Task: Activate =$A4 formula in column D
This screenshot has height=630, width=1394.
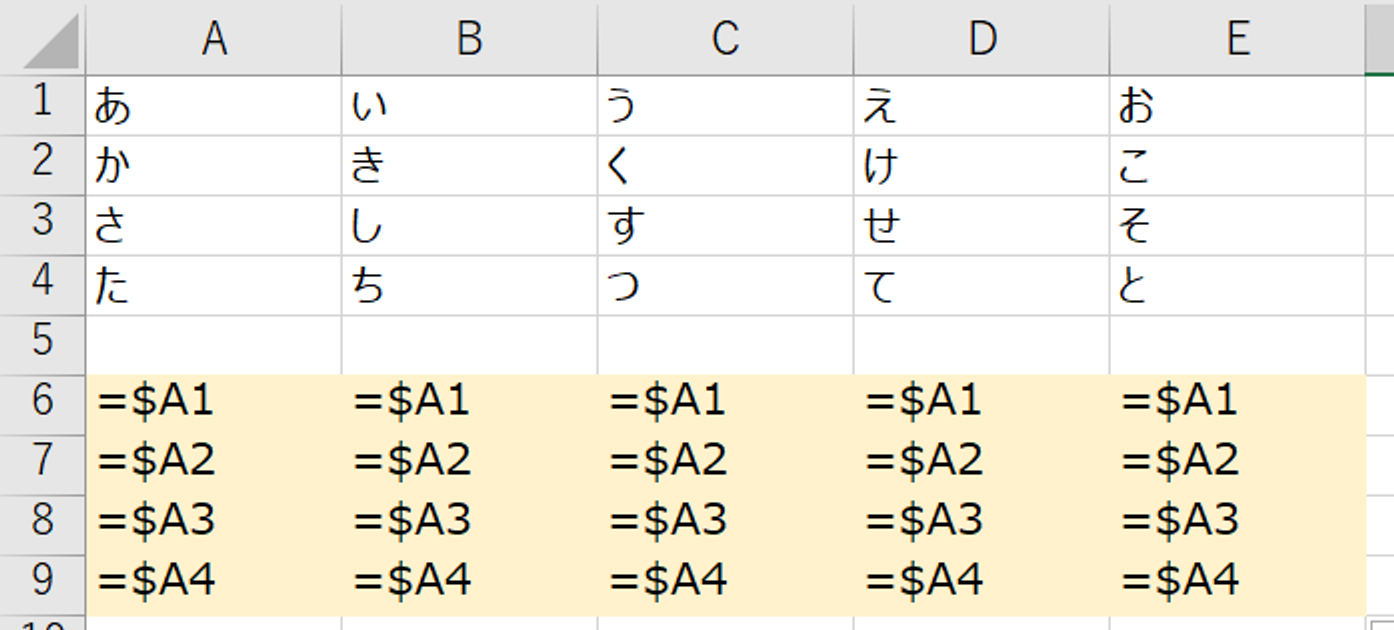Action: click(982, 586)
